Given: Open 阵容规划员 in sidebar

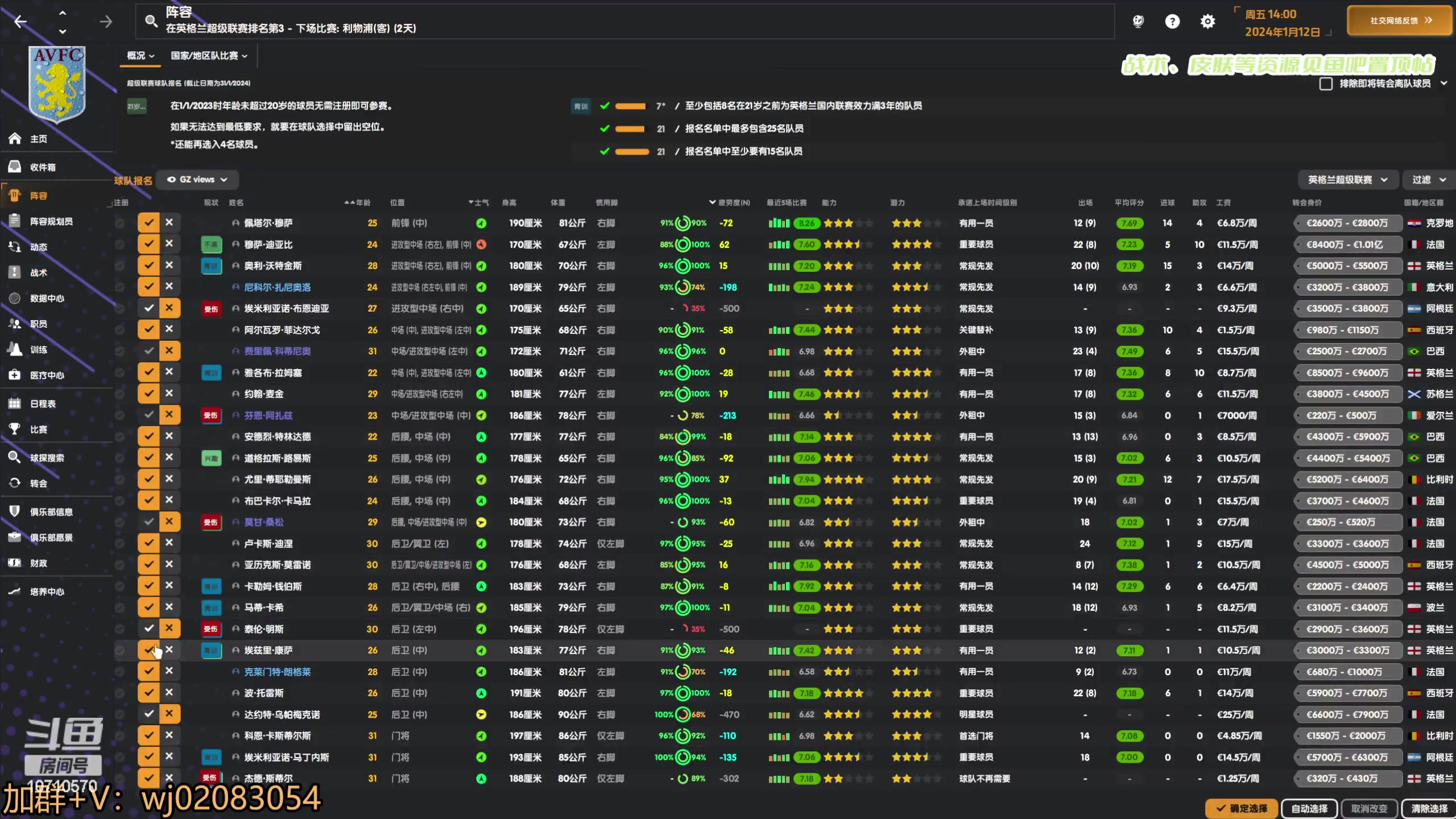Looking at the screenshot, I should pyautogui.click(x=51, y=221).
